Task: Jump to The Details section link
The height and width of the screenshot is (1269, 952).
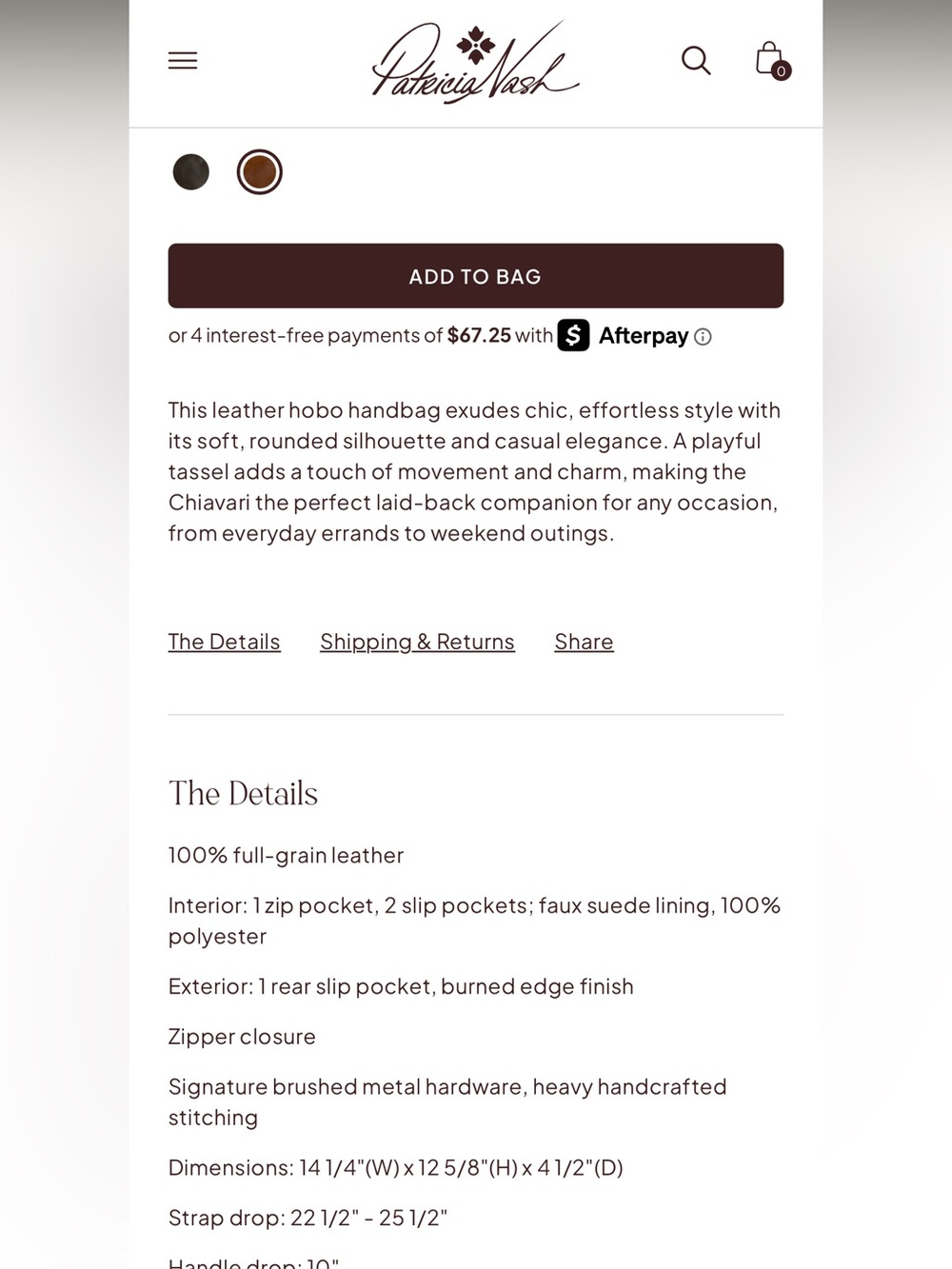Action: pyautogui.click(x=225, y=642)
